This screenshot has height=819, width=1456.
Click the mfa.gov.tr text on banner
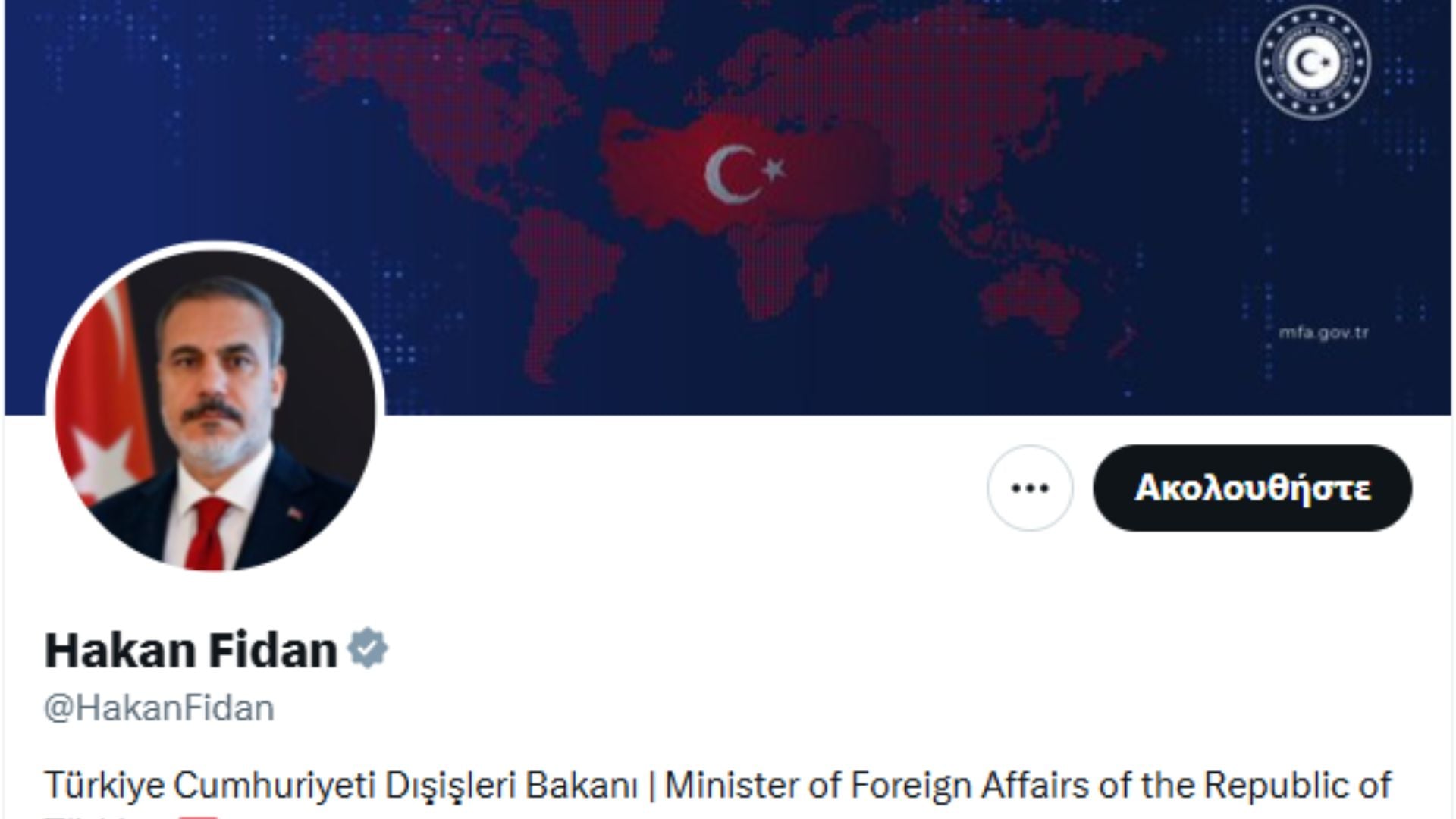1323,332
